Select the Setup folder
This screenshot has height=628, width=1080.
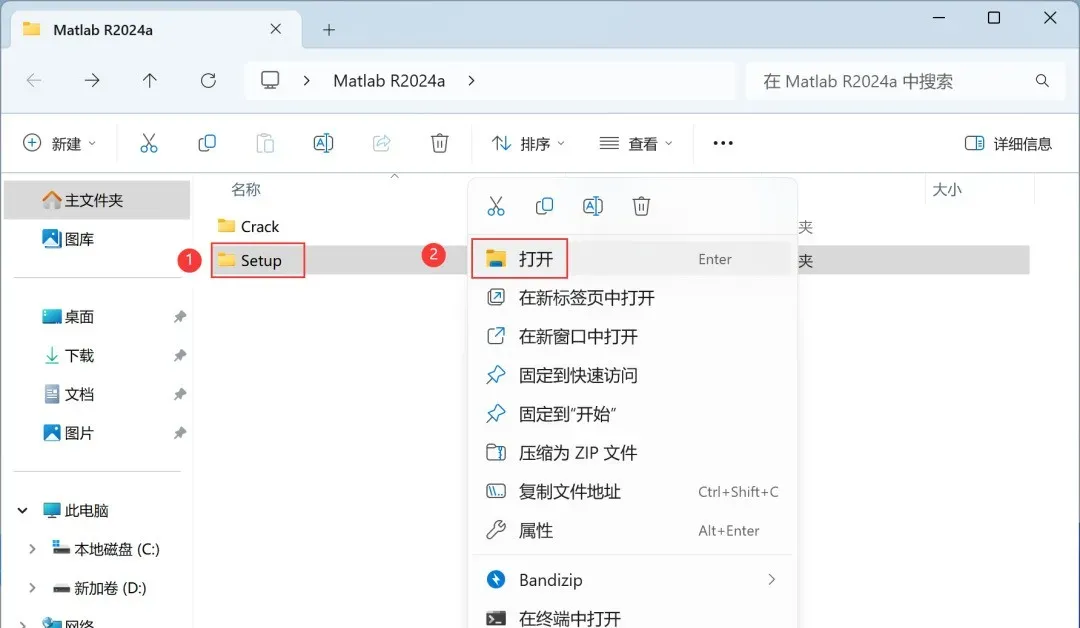[x=249, y=260]
